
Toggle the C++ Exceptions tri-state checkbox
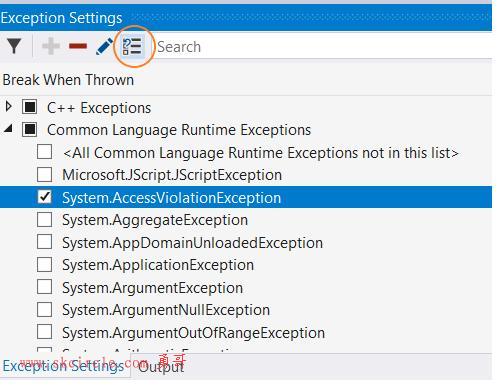(x=30, y=107)
